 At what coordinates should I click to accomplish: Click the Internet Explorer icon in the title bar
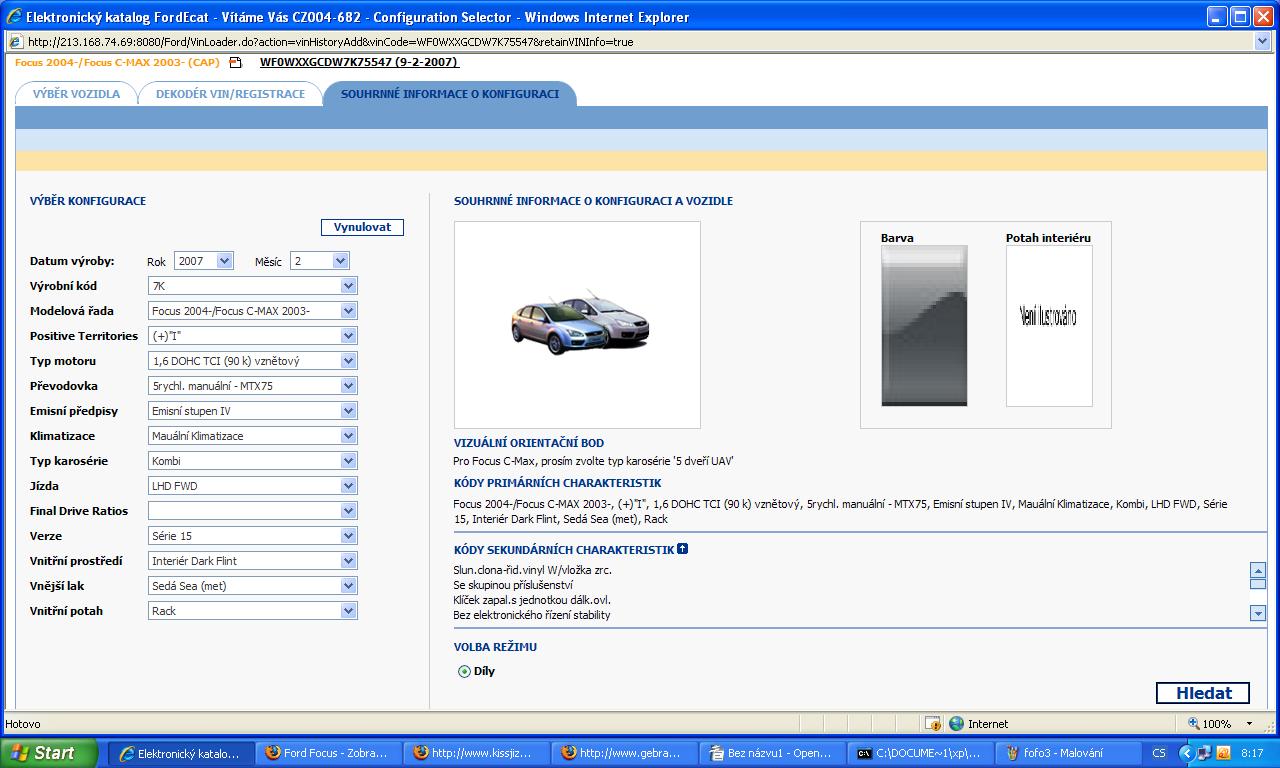13,17
